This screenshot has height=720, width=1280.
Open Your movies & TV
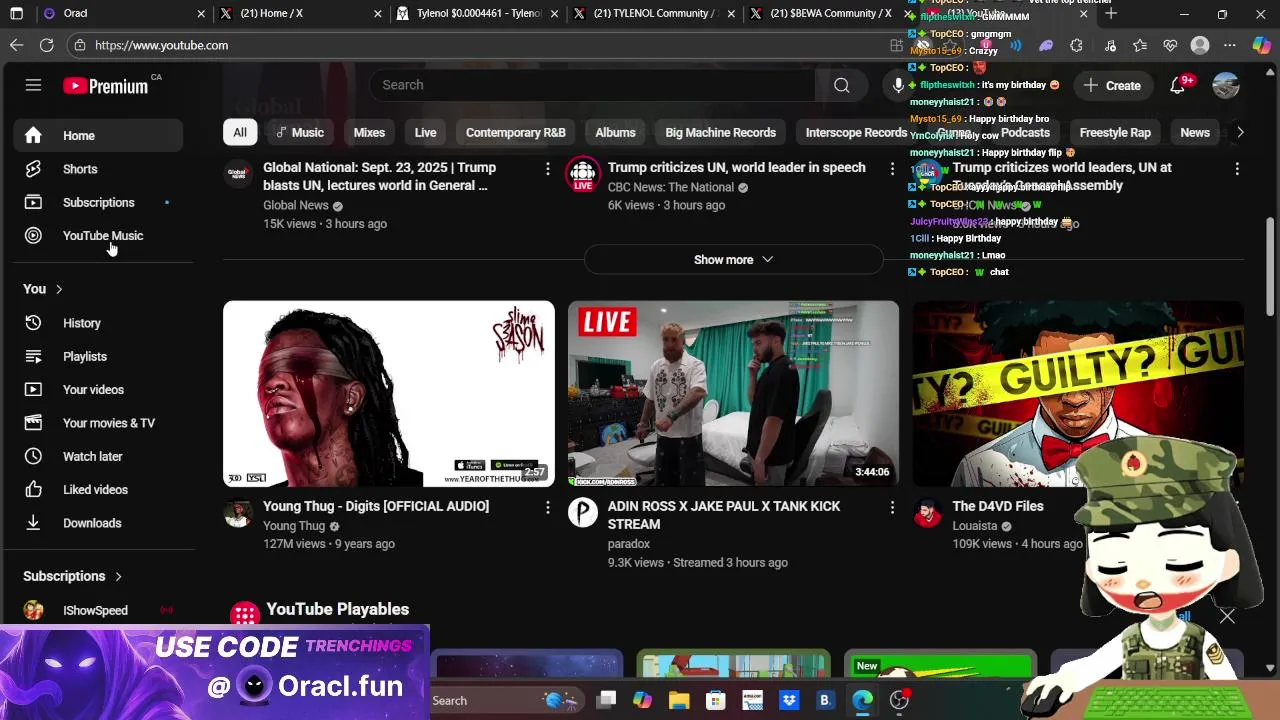(98, 423)
